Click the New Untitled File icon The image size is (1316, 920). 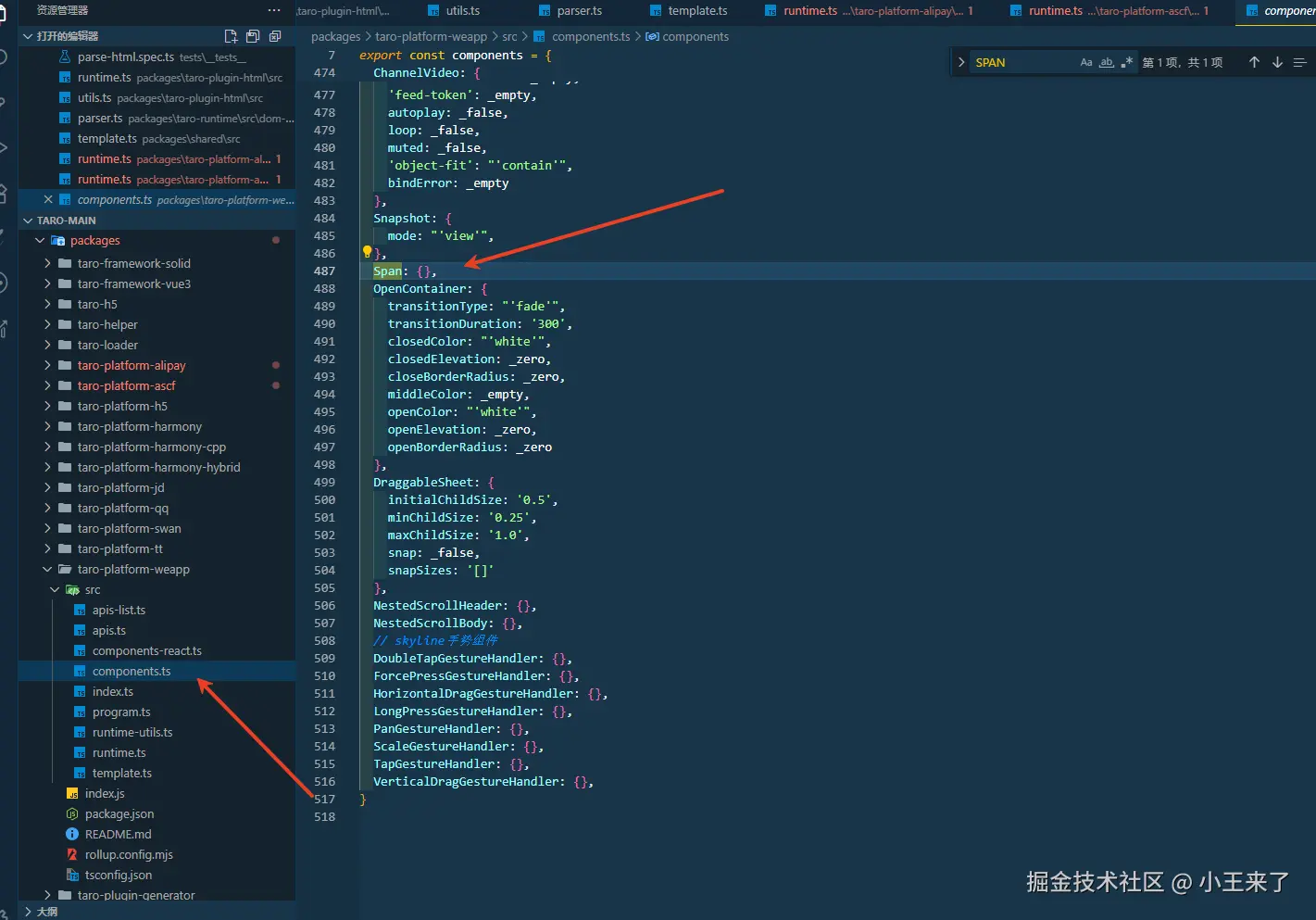point(231,36)
